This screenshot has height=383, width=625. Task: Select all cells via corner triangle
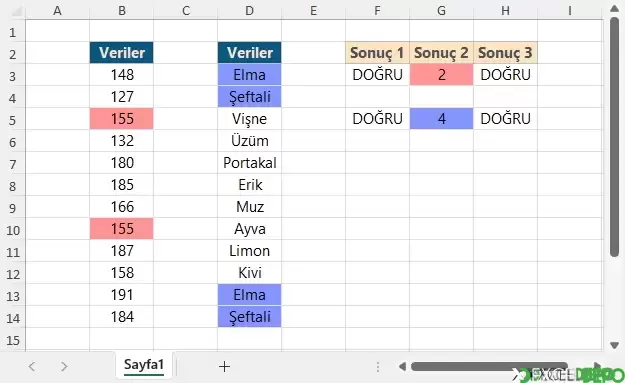pyautogui.click(x=16, y=11)
